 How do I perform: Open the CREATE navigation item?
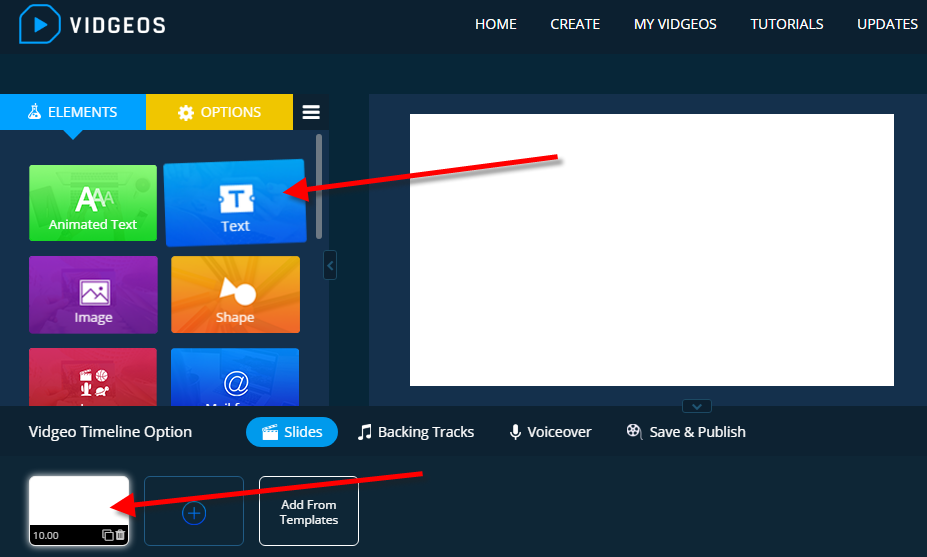click(x=575, y=24)
